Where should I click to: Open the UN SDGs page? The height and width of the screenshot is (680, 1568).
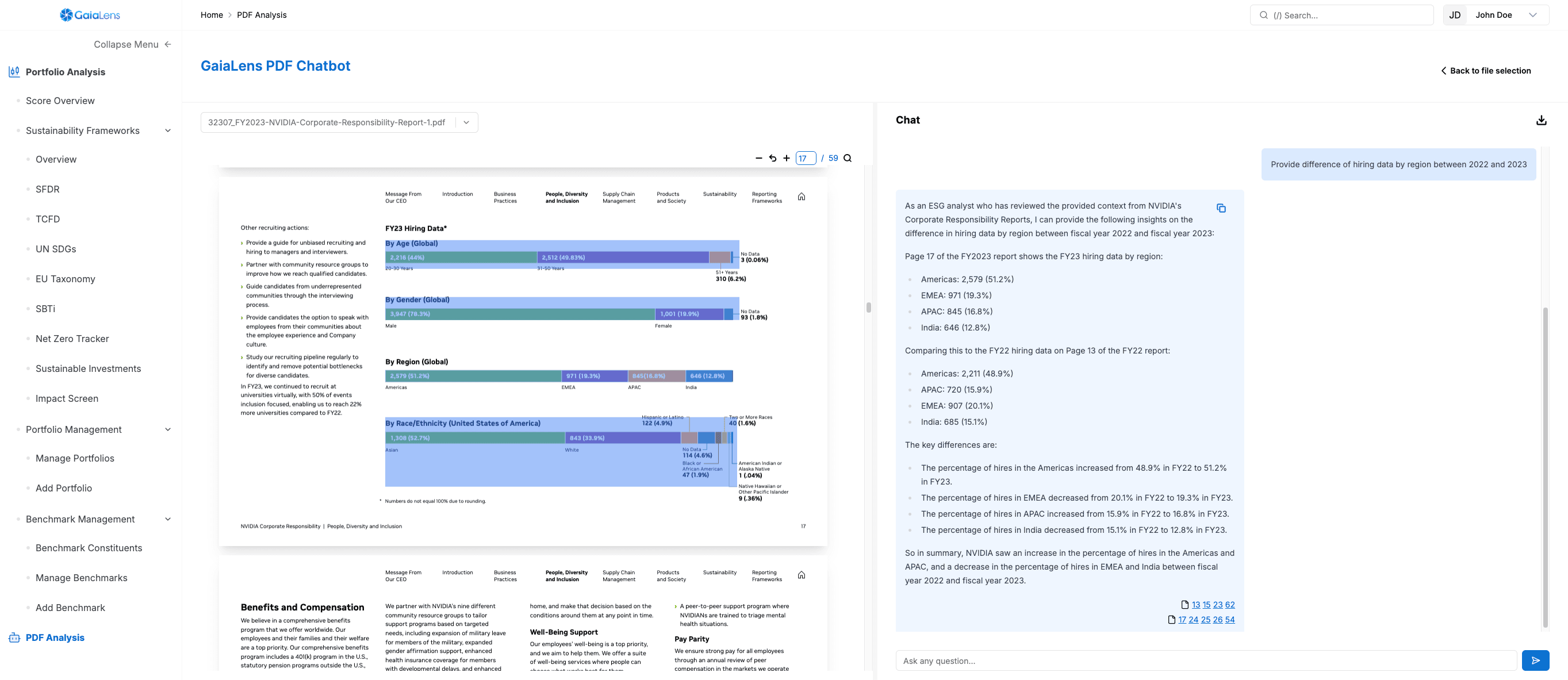pyautogui.click(x=56, y=249)
